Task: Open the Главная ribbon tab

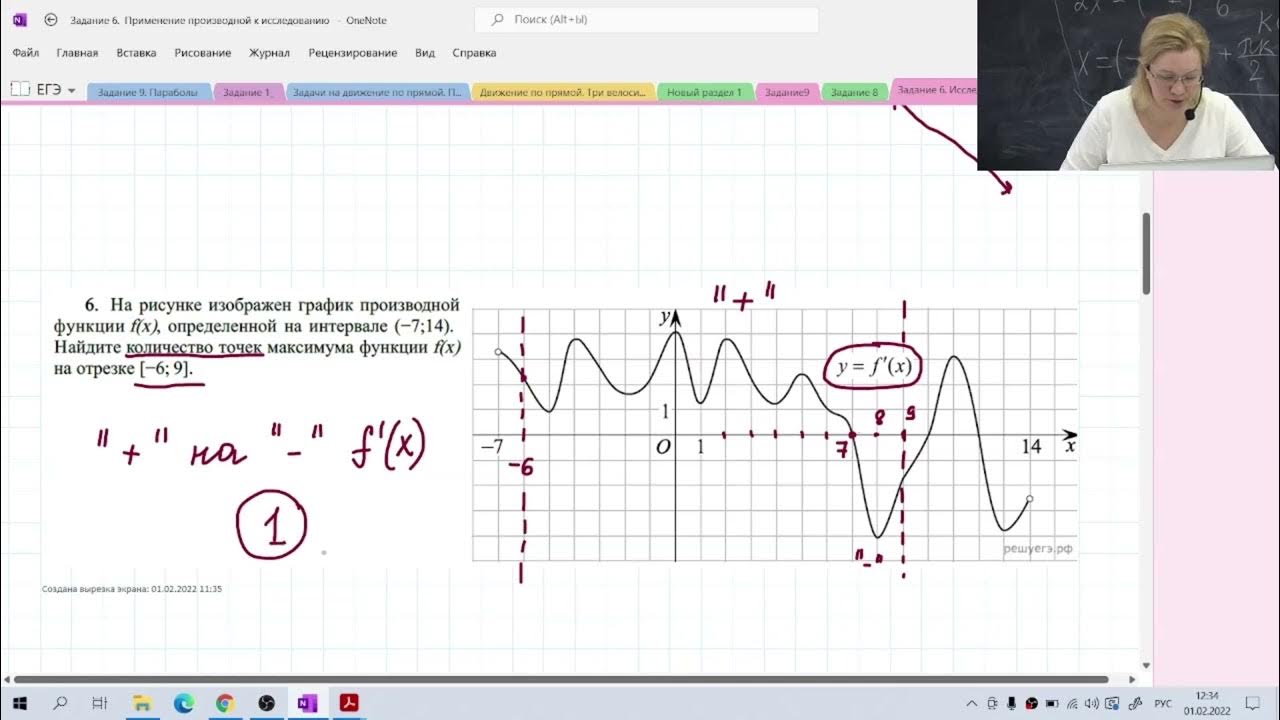Action: coord(77,53)
